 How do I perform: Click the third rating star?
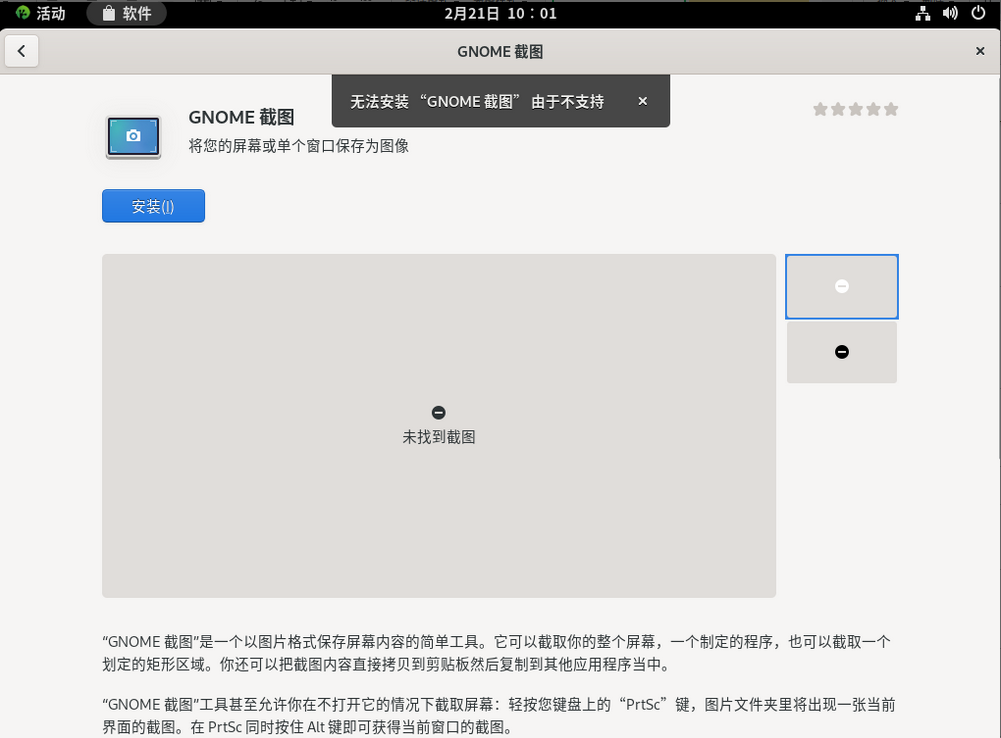pyautogui.click(x=856, y=109)
